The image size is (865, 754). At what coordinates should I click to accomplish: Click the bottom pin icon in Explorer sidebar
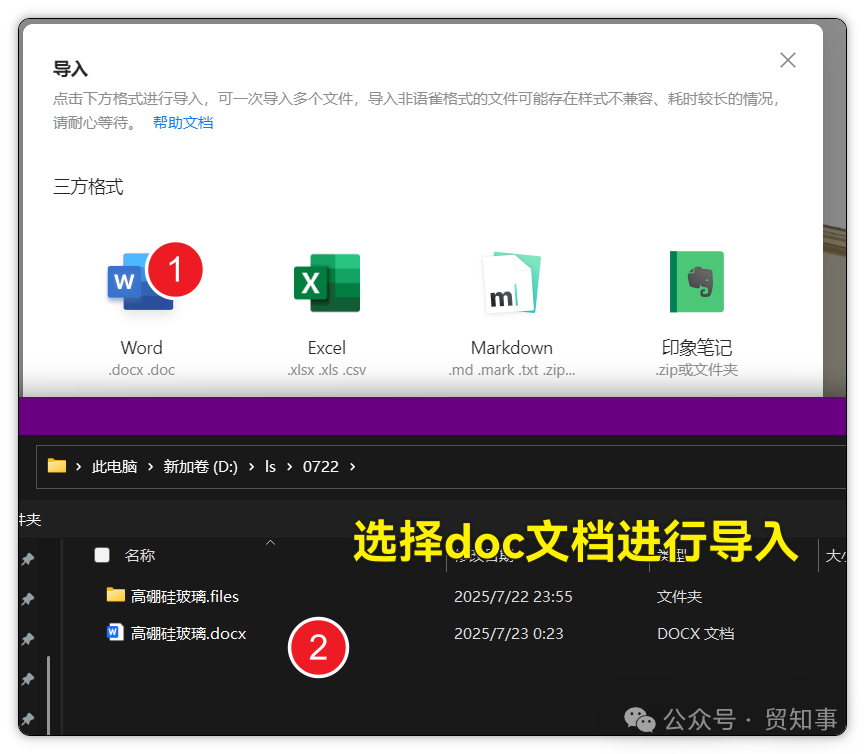(28, 719)
